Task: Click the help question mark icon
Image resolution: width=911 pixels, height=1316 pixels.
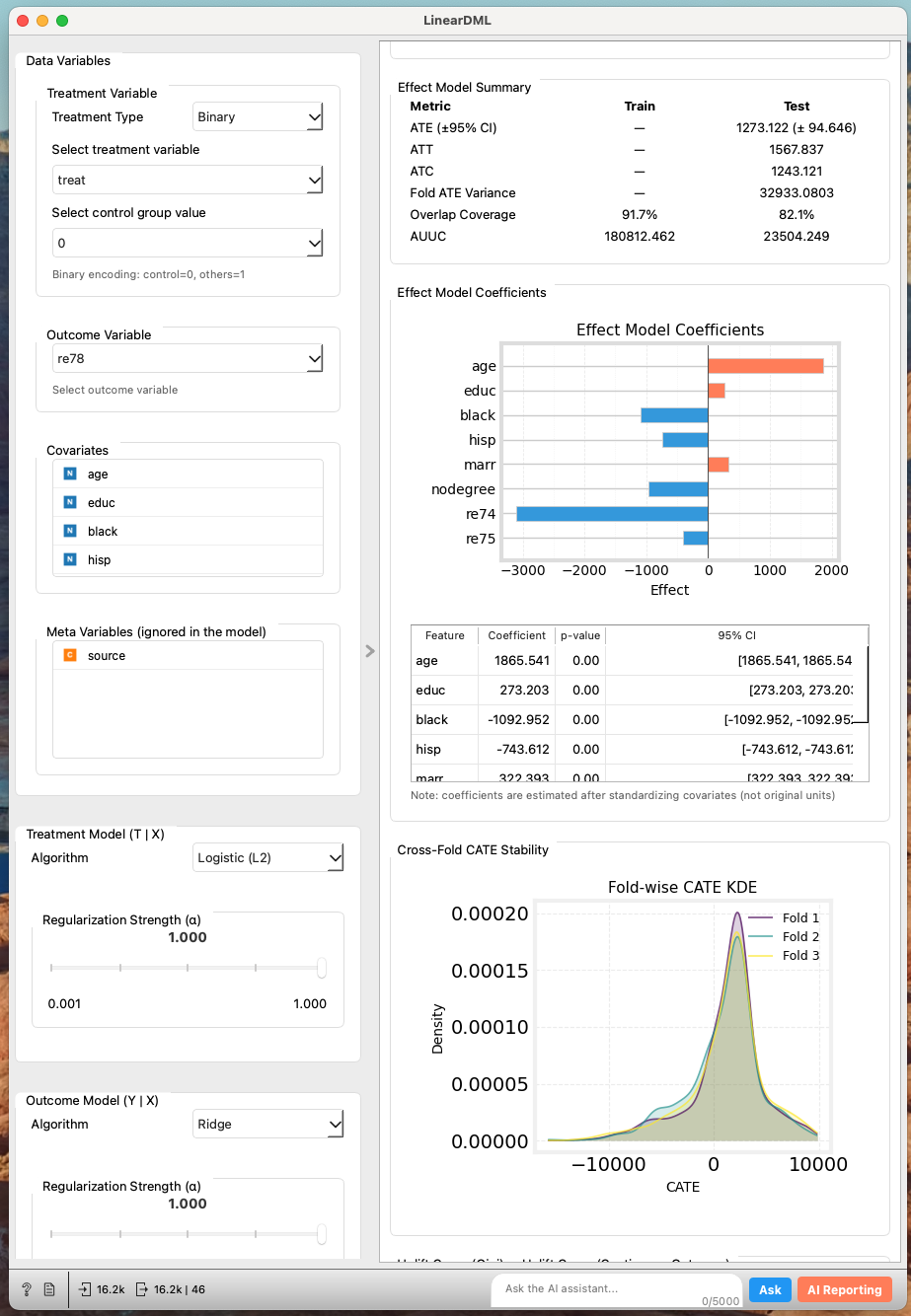Action: coord(27,1289)
